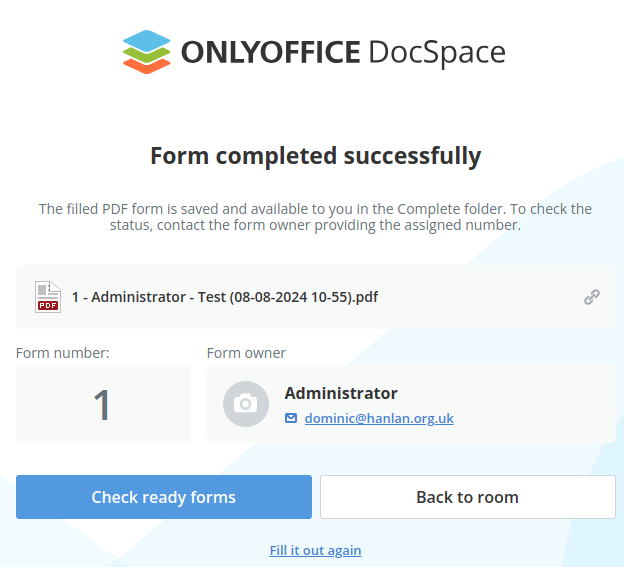The width and height of the screenshot is (624, 567).
Task: Open the 1 - Administrator - Test pdf file
Action: [x=225, y=297]
